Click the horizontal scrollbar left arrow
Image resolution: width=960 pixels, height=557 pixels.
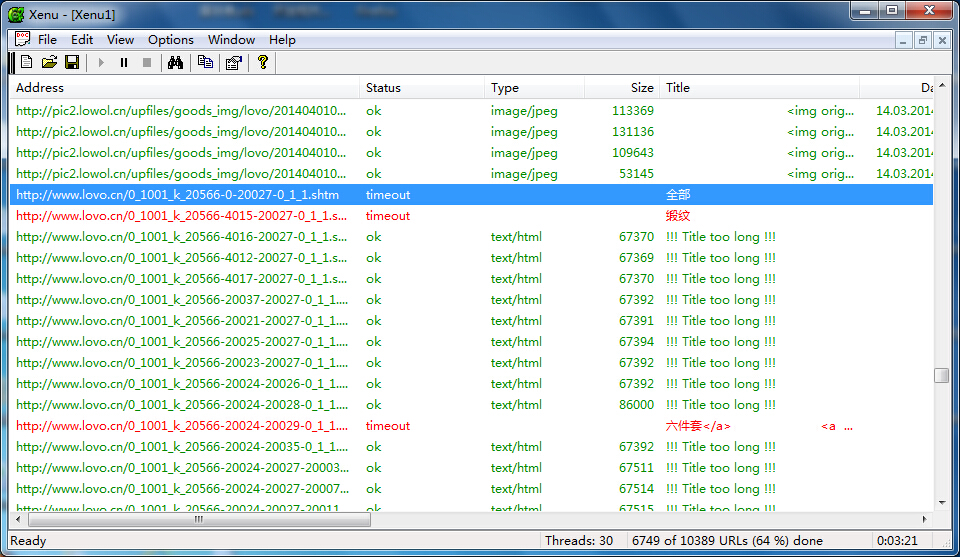point(18,519)
